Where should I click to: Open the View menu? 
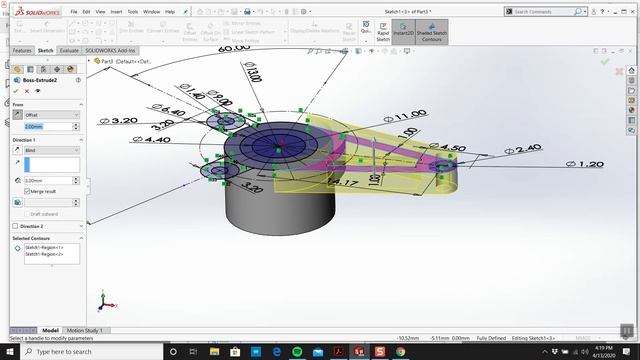click(x=100, y=12)
